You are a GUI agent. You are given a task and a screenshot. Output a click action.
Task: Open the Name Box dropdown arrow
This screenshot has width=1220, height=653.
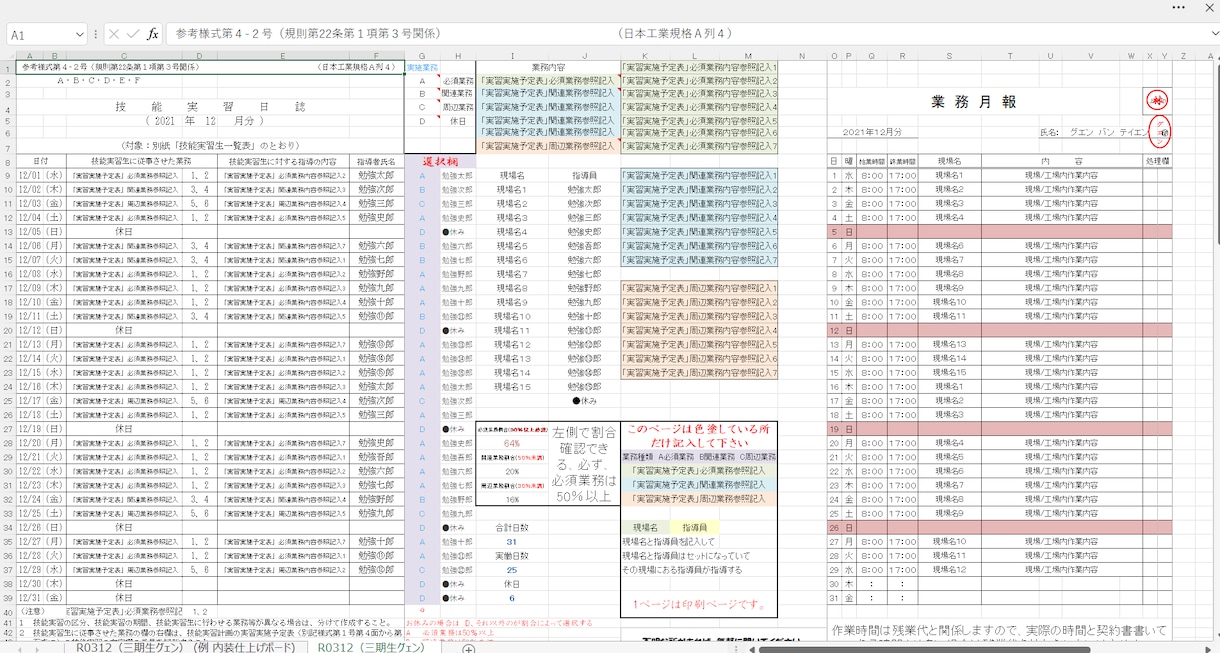(x=79, y=35)
